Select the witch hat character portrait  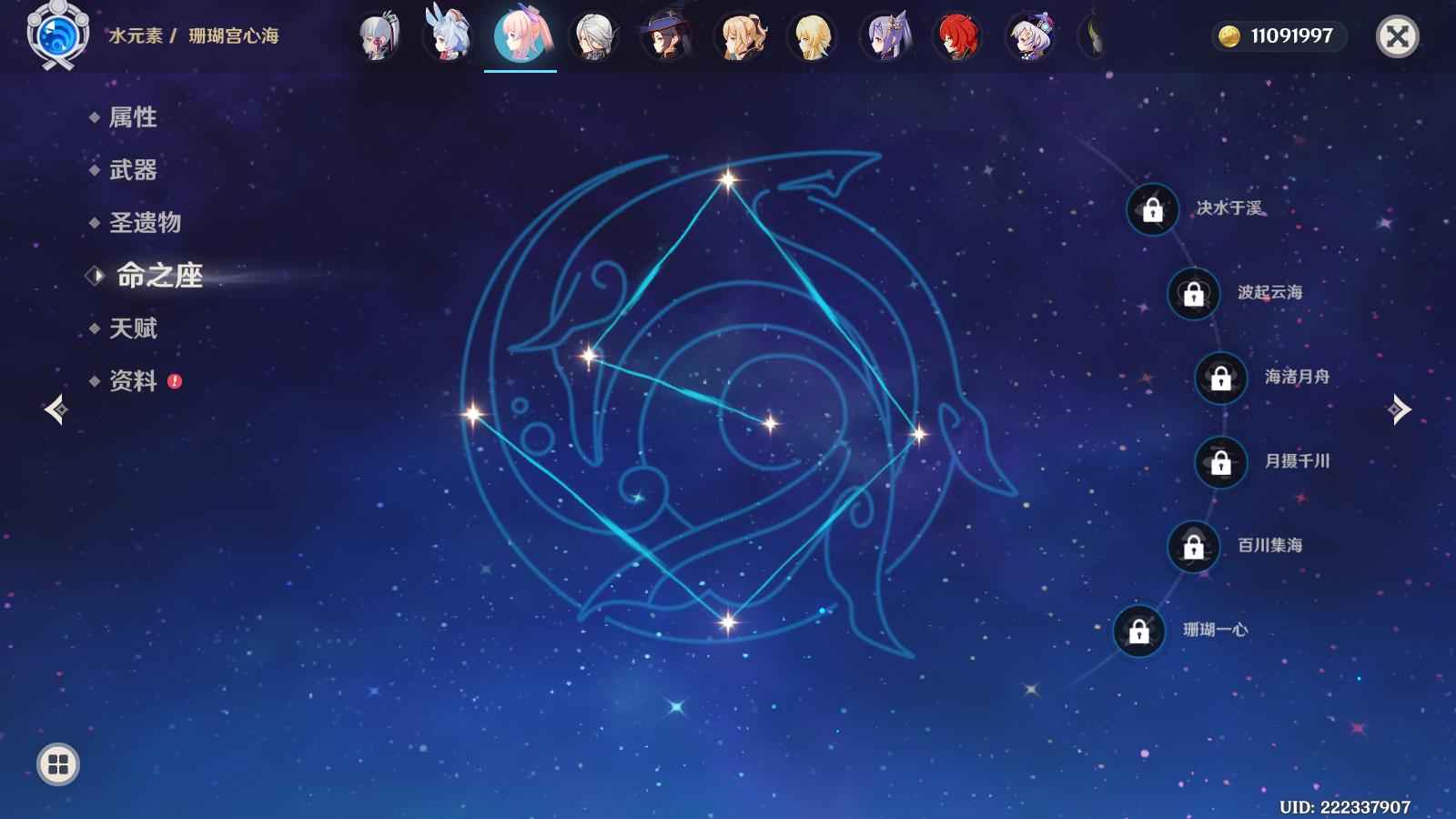click(x=666, y=36)
